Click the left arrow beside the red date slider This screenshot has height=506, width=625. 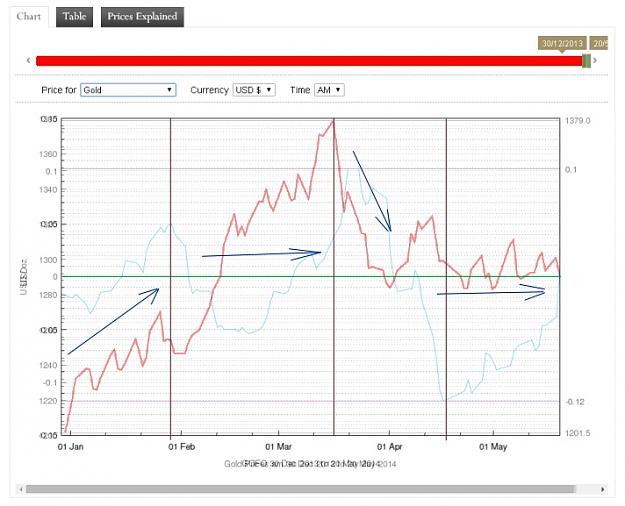pos(28,61)
